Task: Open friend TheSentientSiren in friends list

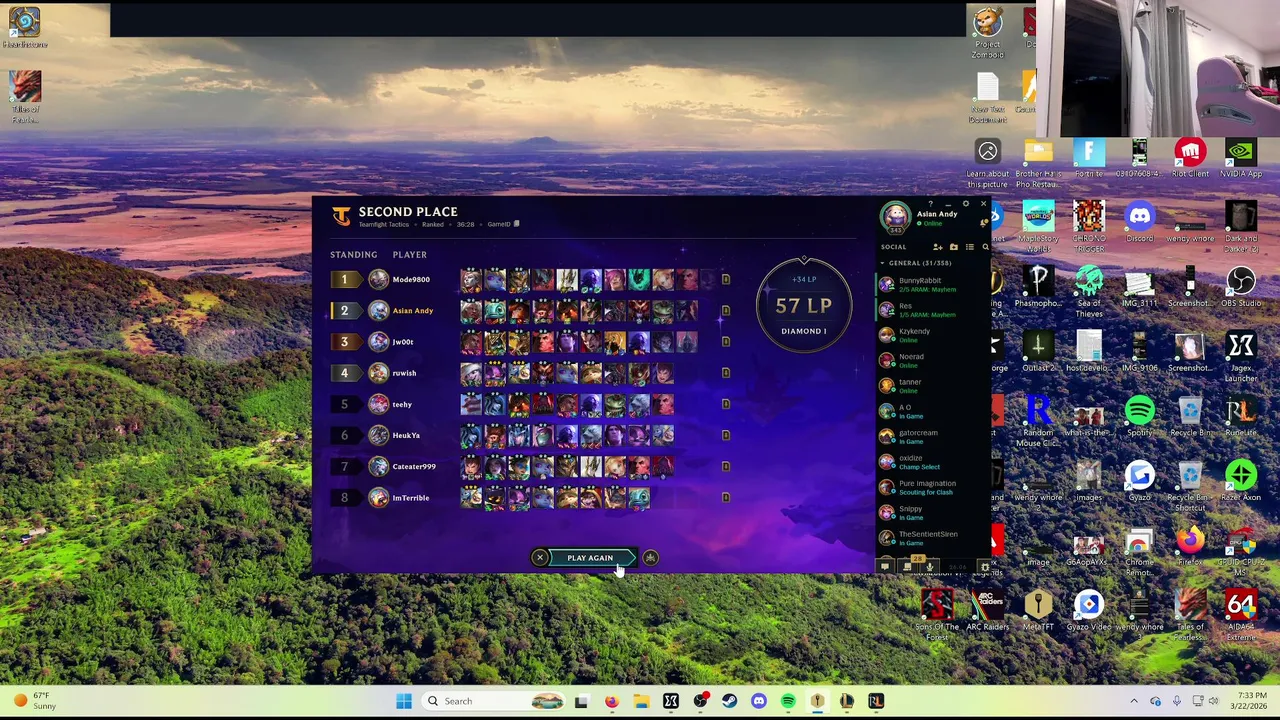Action: pyautogui.click(x=930, y=538)
